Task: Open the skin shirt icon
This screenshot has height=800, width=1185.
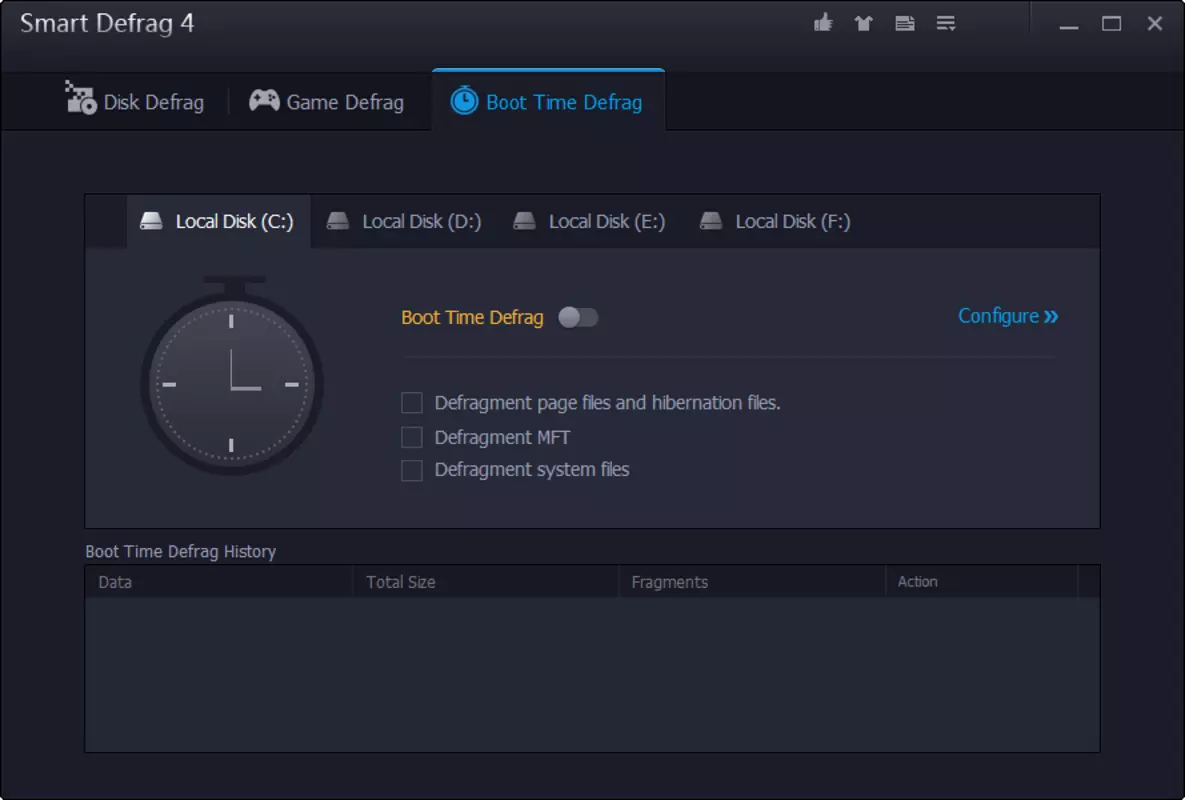Action: [x=864, y=23]
